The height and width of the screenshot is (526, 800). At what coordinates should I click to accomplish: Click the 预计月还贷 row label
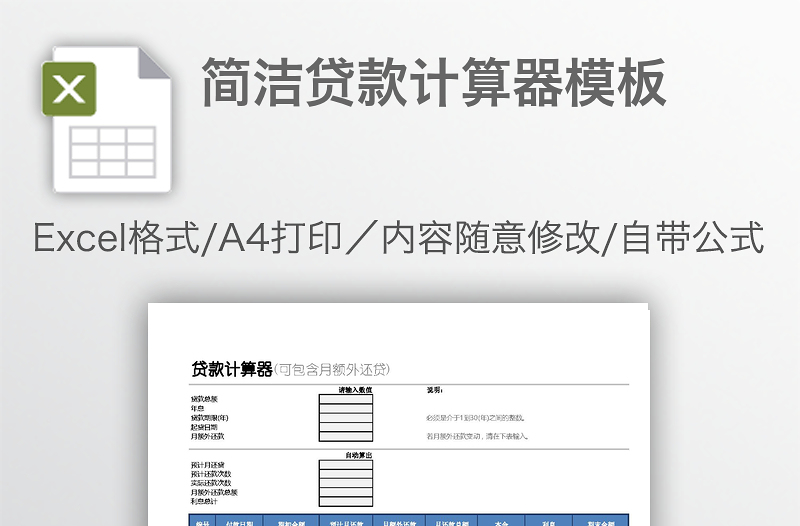208,465
